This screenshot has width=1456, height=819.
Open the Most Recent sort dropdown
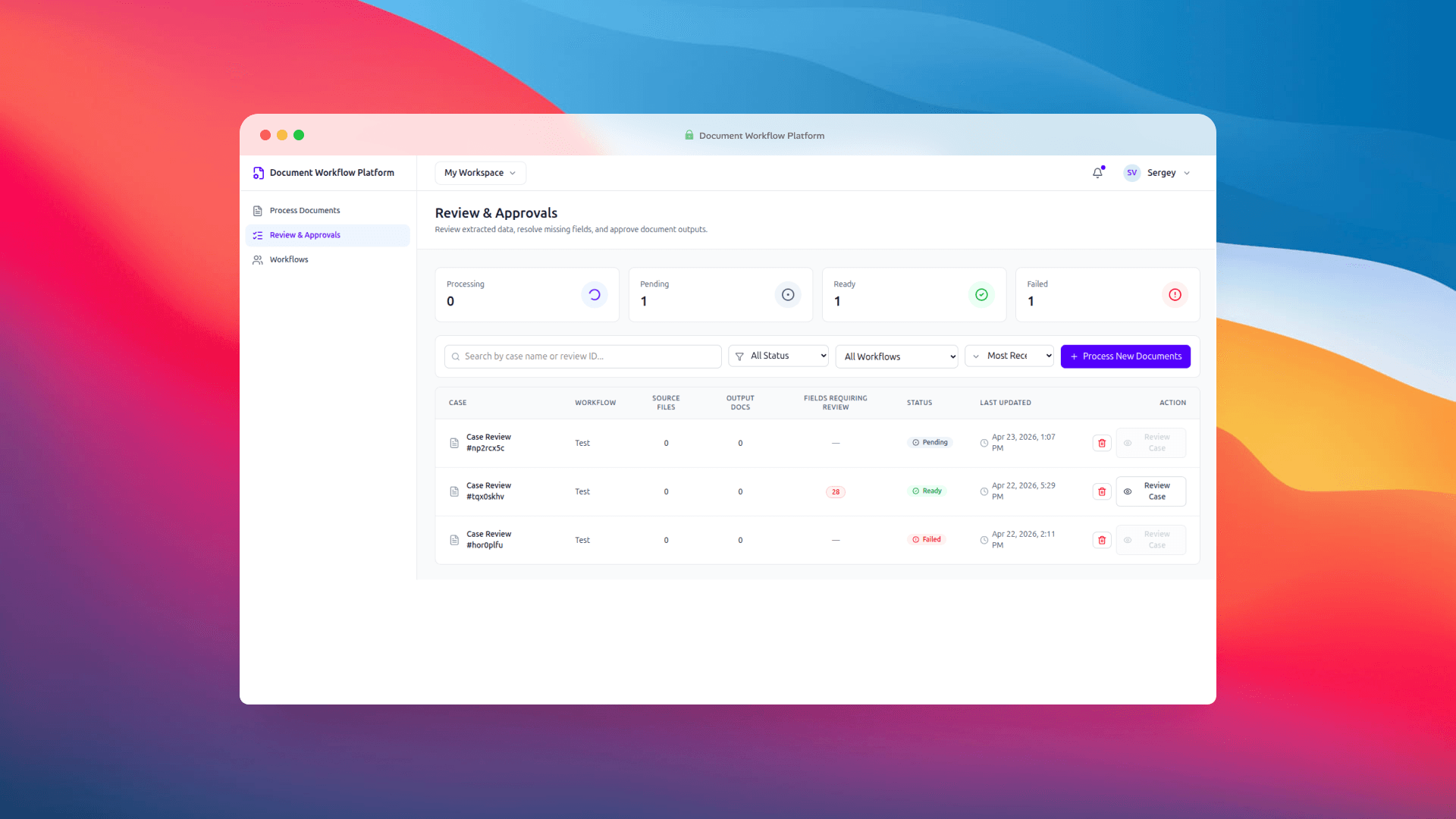coord(1009,356)
